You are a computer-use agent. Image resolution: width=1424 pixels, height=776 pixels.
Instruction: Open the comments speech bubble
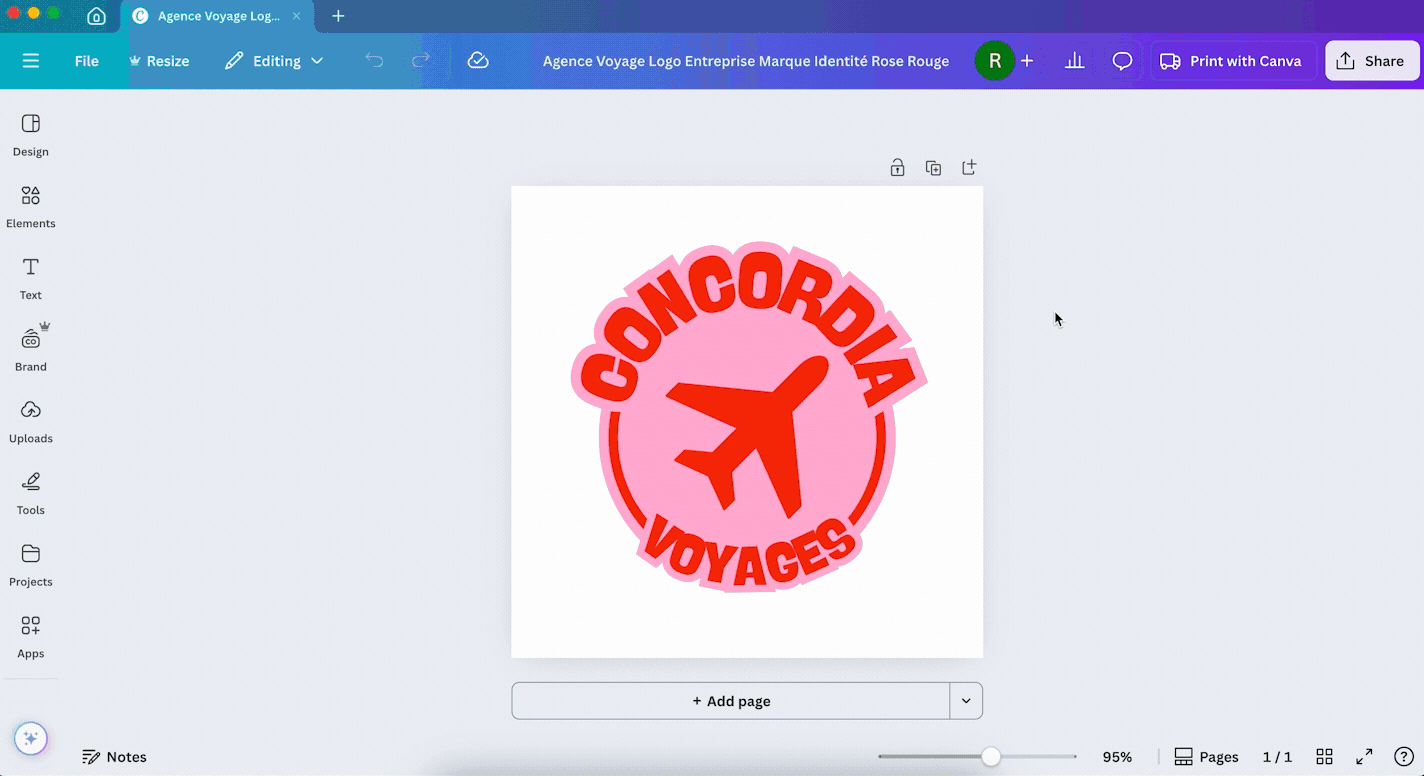pyautogui.click(x=1122, y=61)
